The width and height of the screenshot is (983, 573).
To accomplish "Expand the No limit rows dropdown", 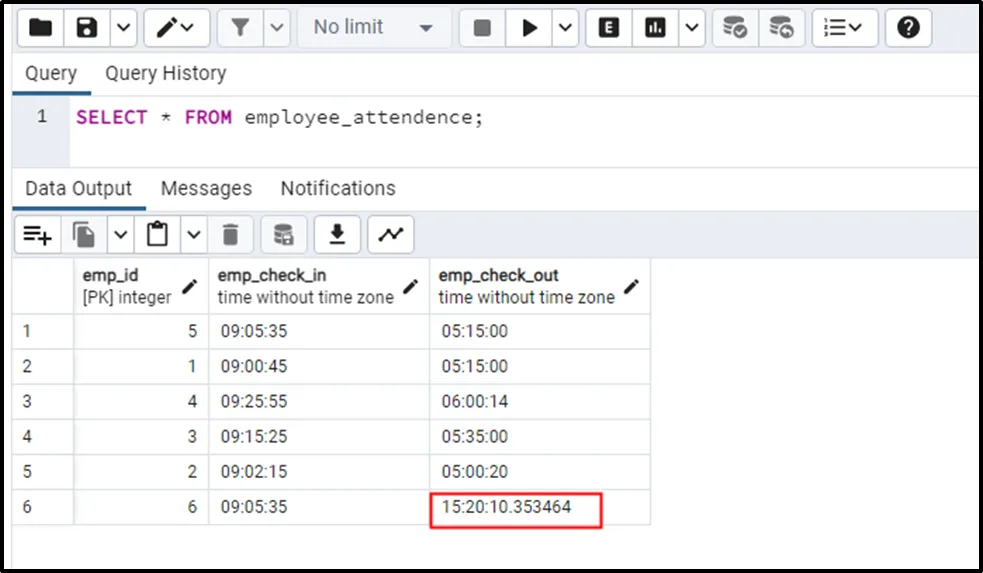I will pyautogui.click(x=373, y=27).
